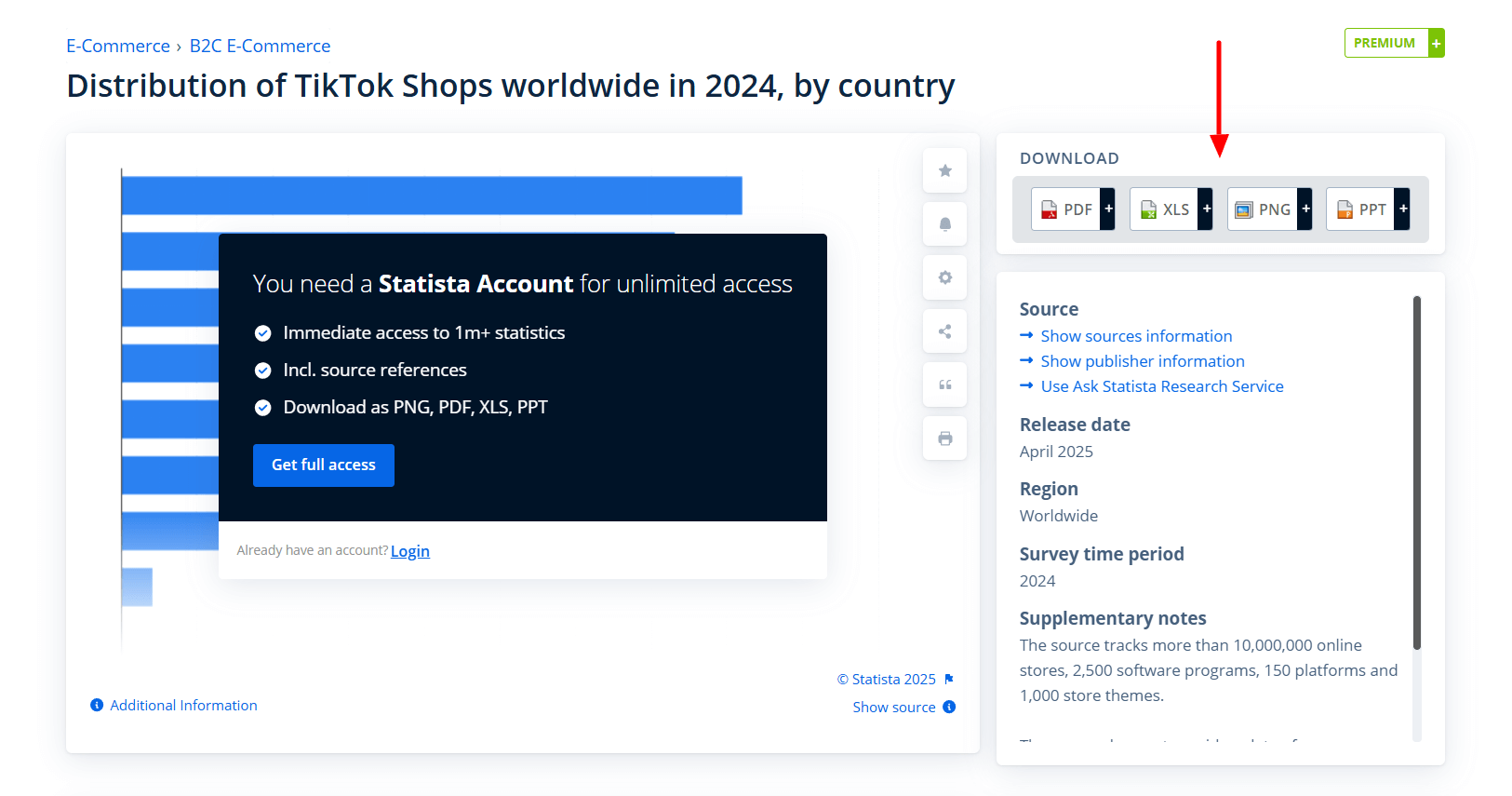Go to E-Commerce breadcrumb
Viewport: 1512px width, 796px height.
click(x=118, y=46)
